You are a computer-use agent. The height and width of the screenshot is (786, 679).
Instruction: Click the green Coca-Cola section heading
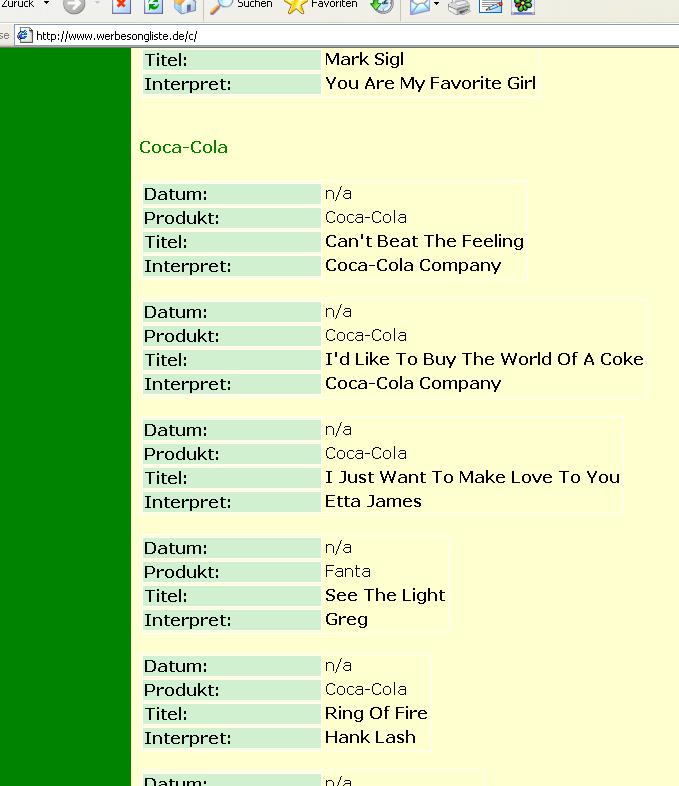tap(183, 147)
